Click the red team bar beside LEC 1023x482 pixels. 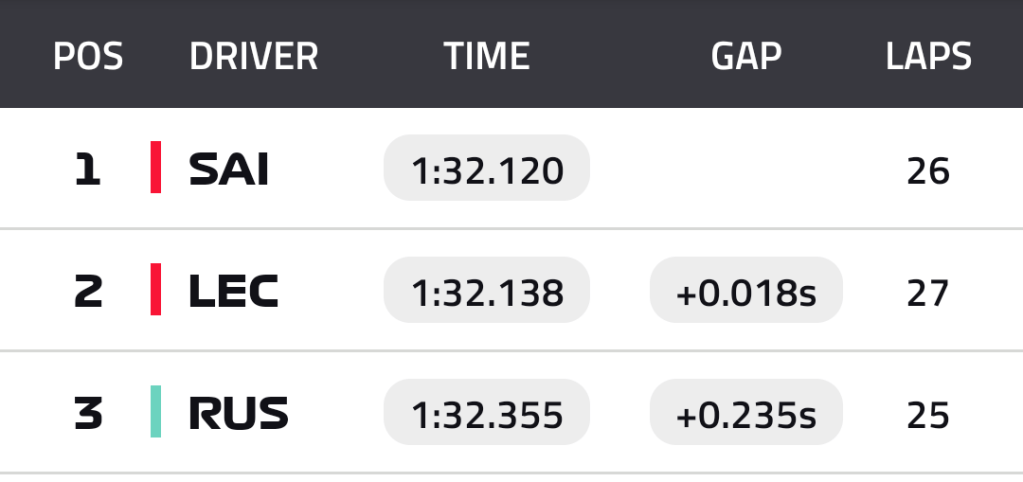(x=156, y=290)
